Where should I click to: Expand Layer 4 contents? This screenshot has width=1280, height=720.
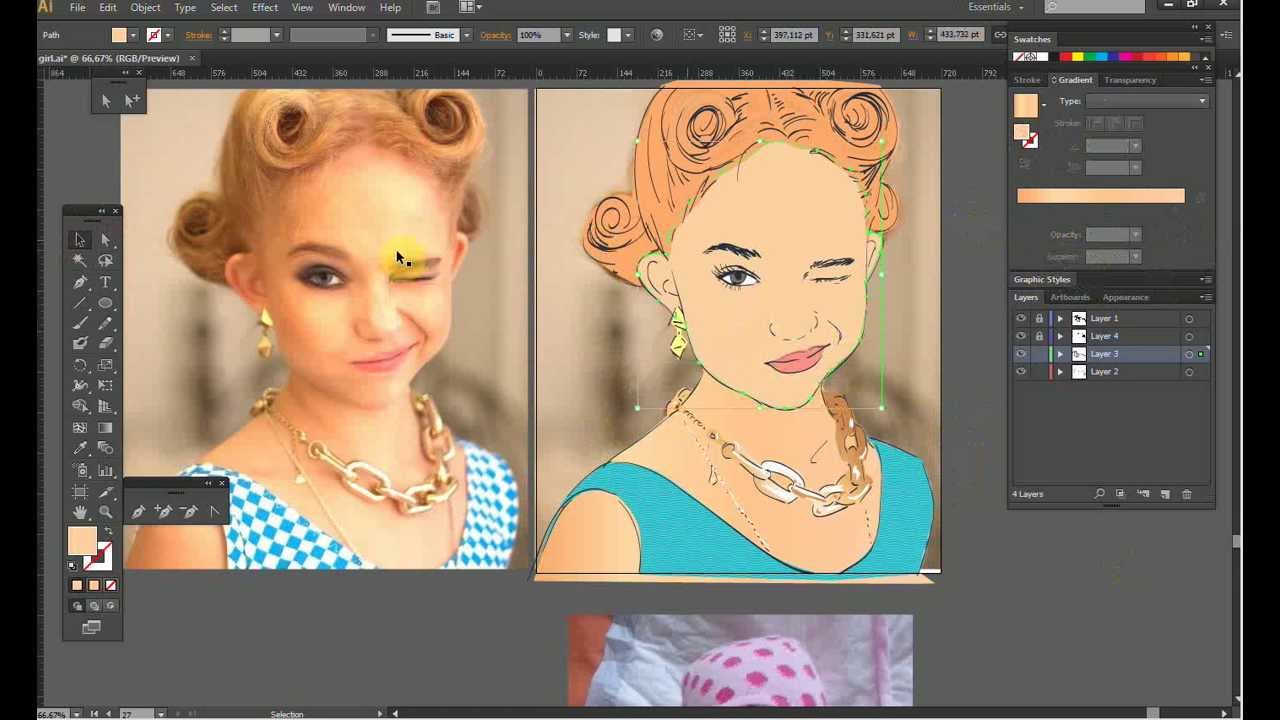click(x=1060, y=336)
